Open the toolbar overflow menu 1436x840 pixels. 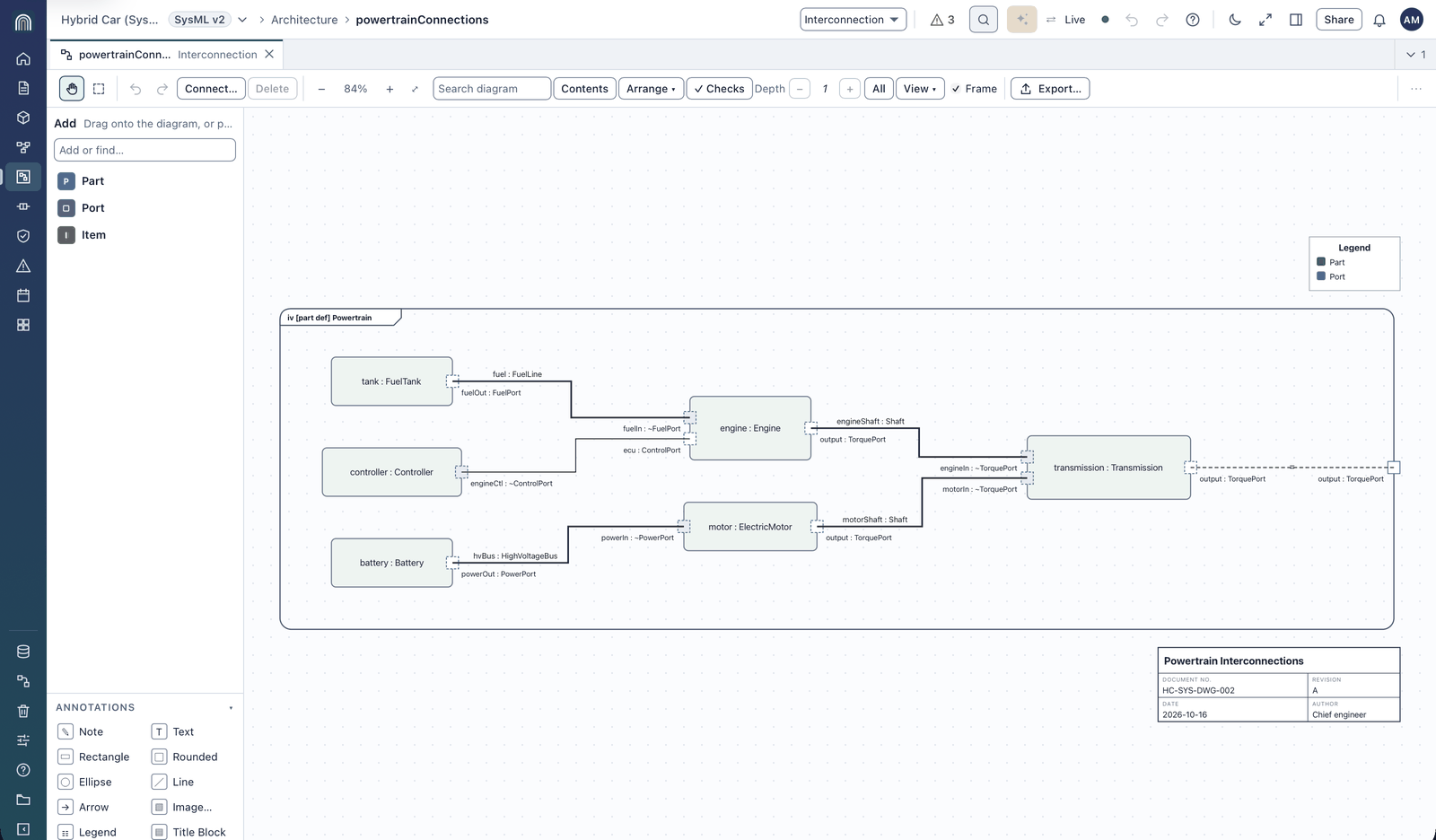[x=1416, y=89]
